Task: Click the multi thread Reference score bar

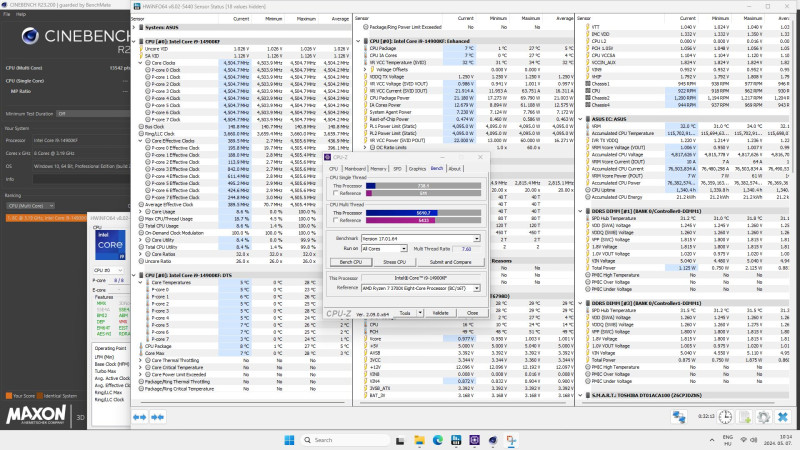Action: [423, 220]
